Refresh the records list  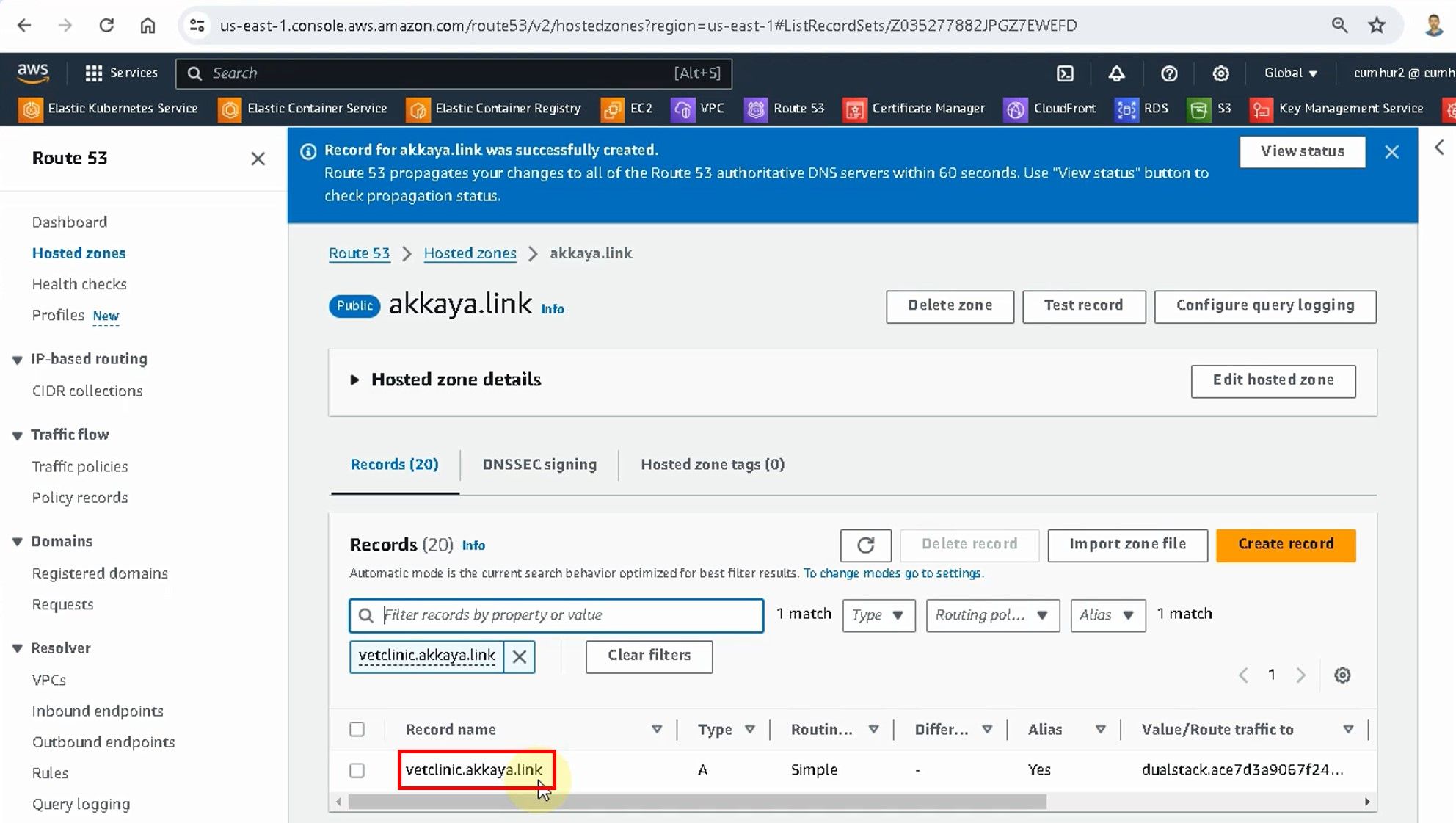tap(865, 545)
